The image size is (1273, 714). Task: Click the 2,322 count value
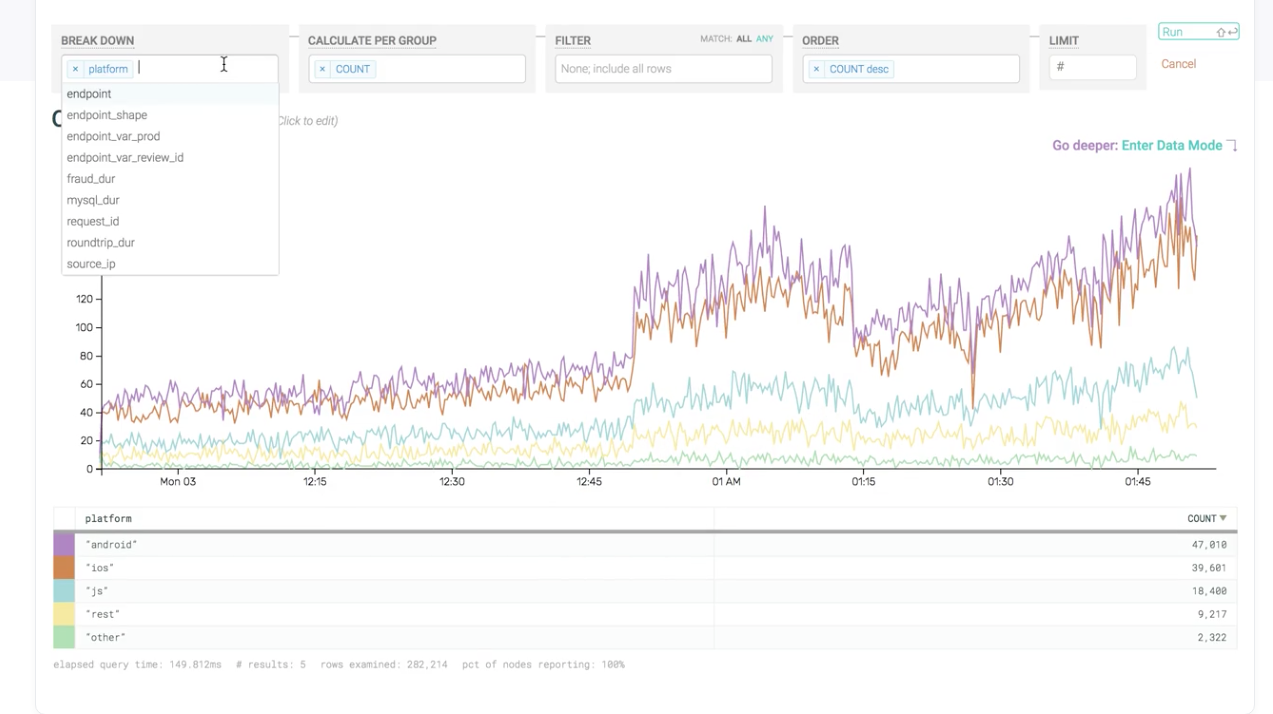[x=1212, y=637]
